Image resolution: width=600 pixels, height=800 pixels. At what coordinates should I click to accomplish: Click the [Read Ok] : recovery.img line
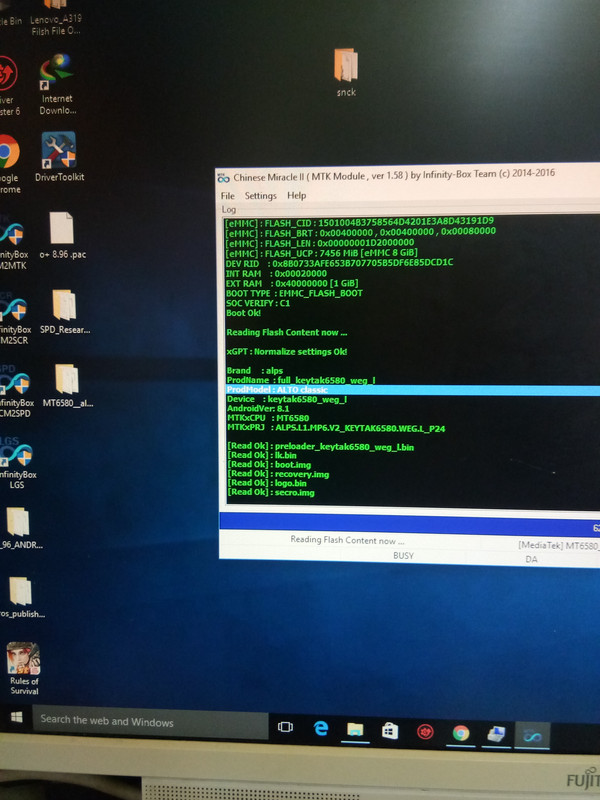(x=278, y=474)
